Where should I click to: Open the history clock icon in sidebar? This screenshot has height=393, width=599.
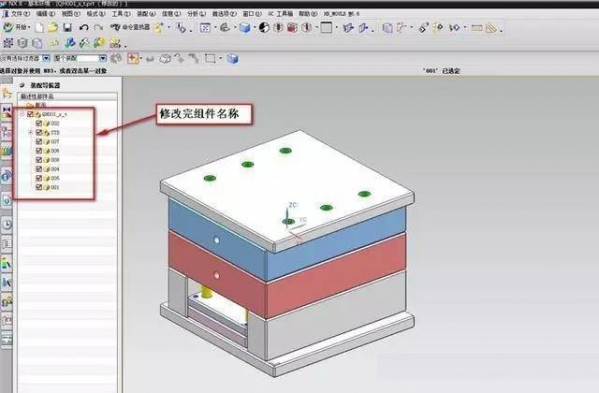pyautogui.click(x=7, y=225)
